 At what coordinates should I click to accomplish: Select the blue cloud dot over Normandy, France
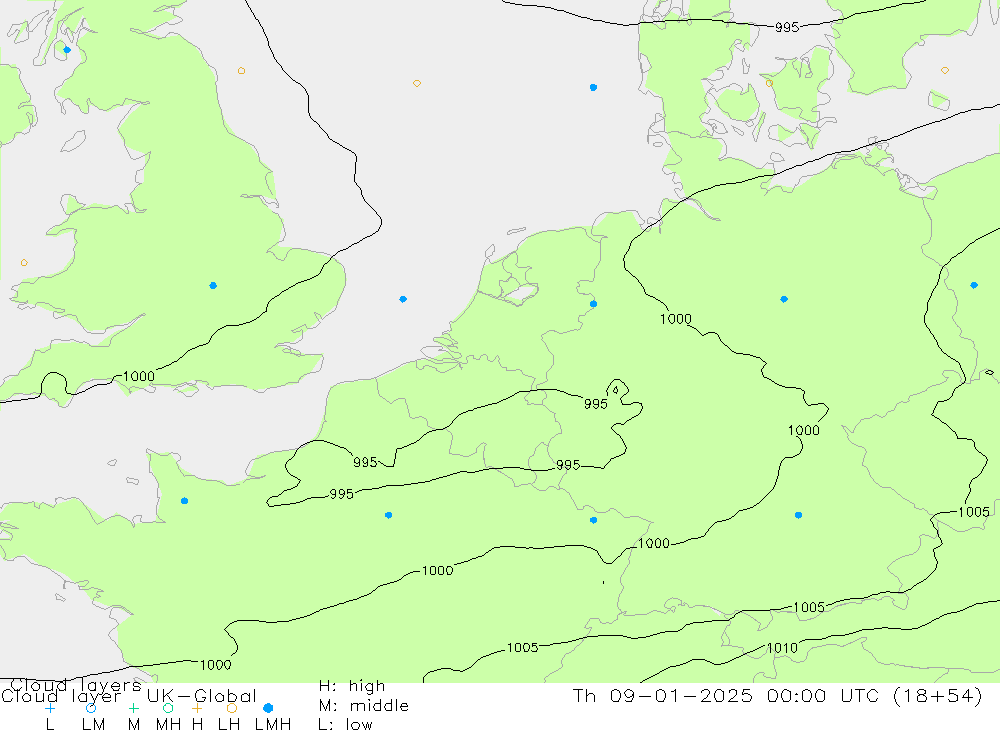point(184,501)
